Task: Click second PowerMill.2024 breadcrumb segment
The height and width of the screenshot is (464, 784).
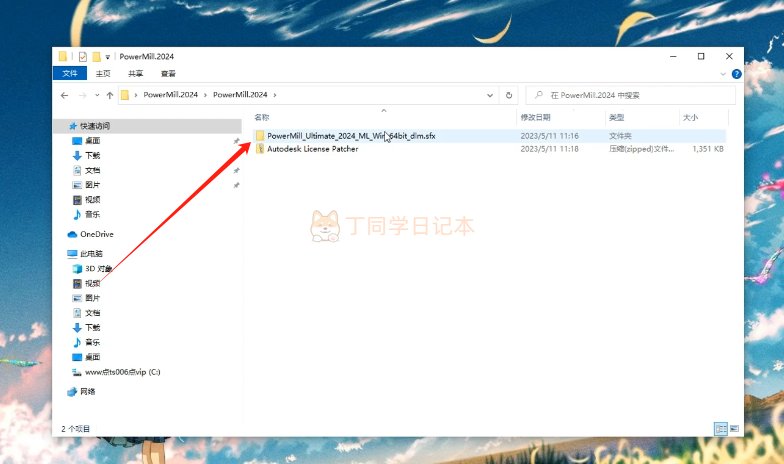Action: pyautogui.click(x=240, y=94)
